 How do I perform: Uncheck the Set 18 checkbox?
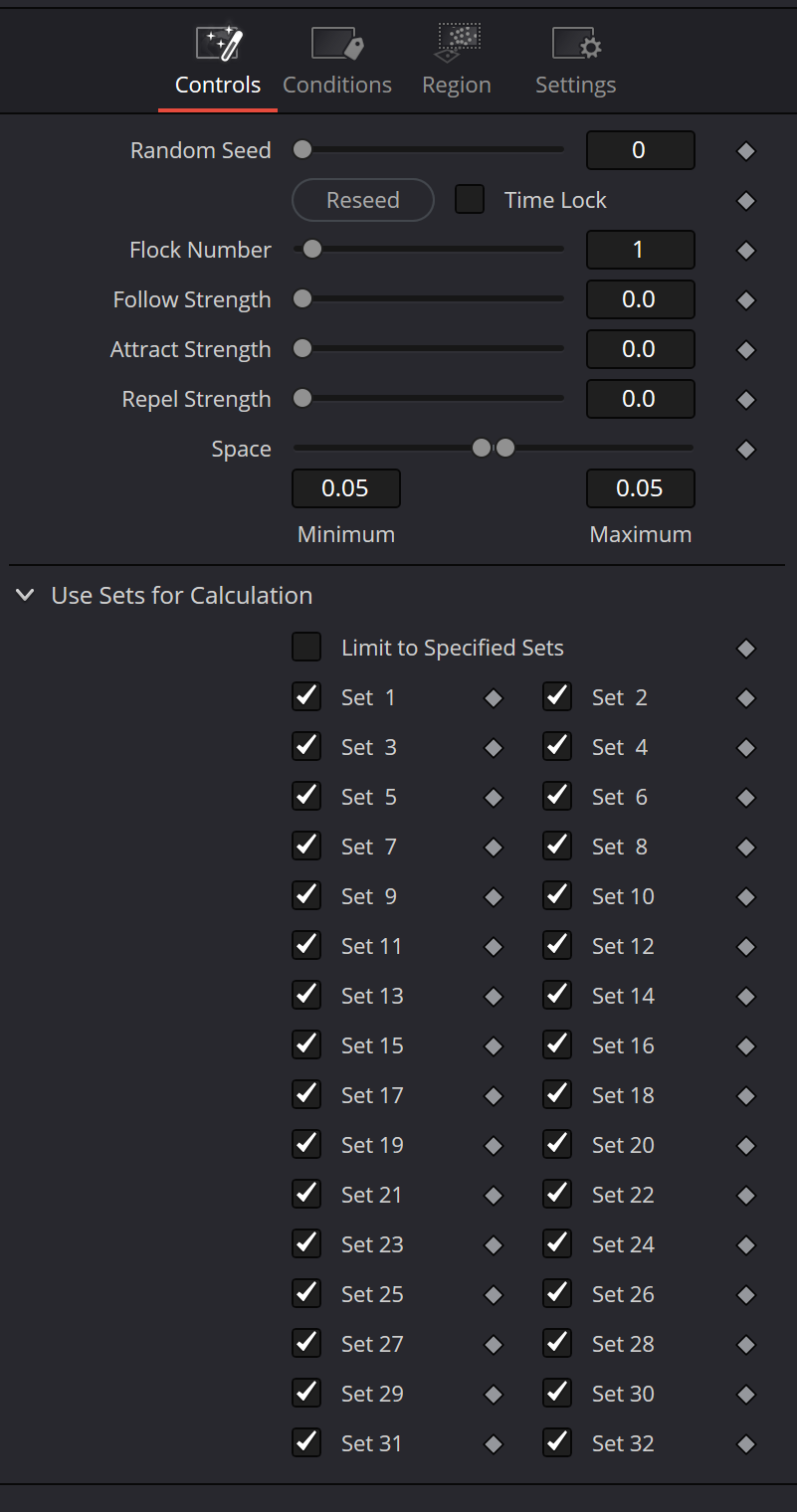(x=557, y=1095)
